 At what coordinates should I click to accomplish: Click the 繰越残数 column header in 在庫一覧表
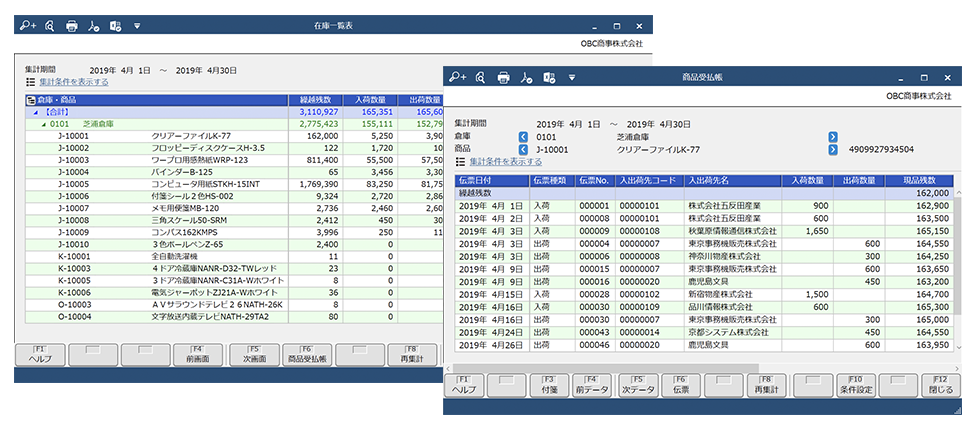[315, 100]
